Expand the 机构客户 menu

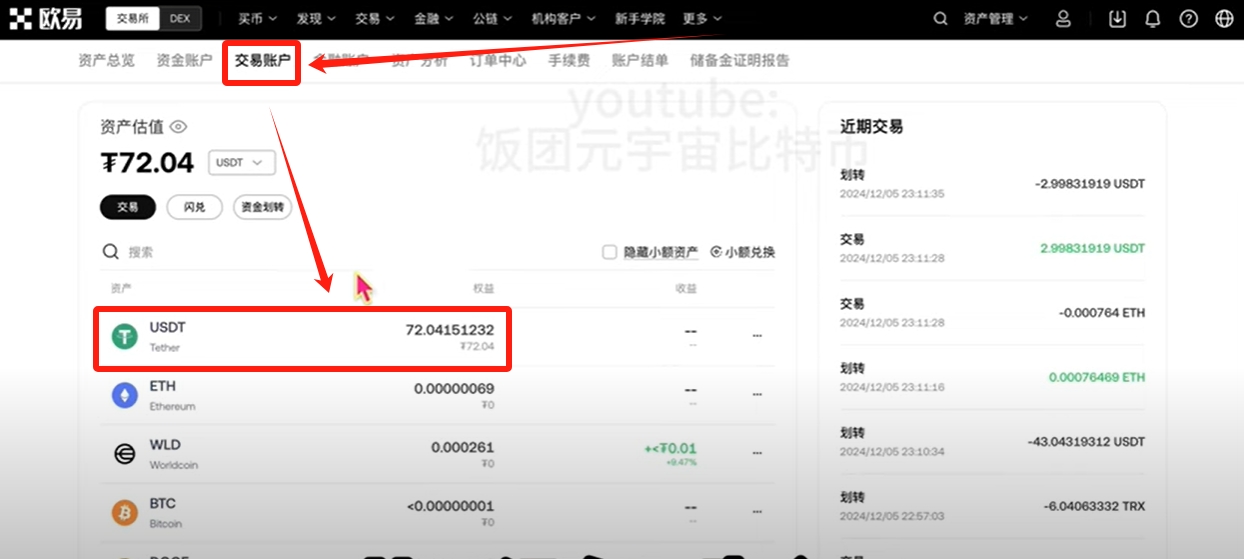pyautogui.click(x=564, y=19)
